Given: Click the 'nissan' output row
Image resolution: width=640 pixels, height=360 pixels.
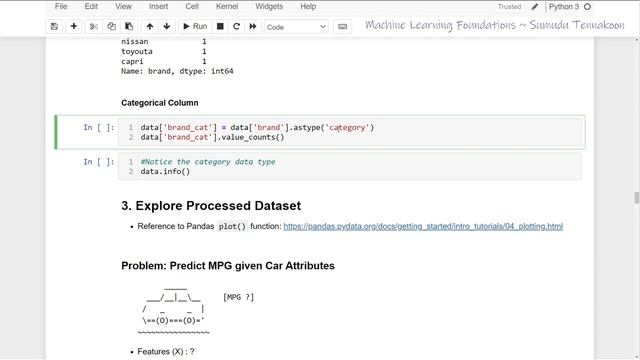Looking at the screenshot, I should point(164,41).
